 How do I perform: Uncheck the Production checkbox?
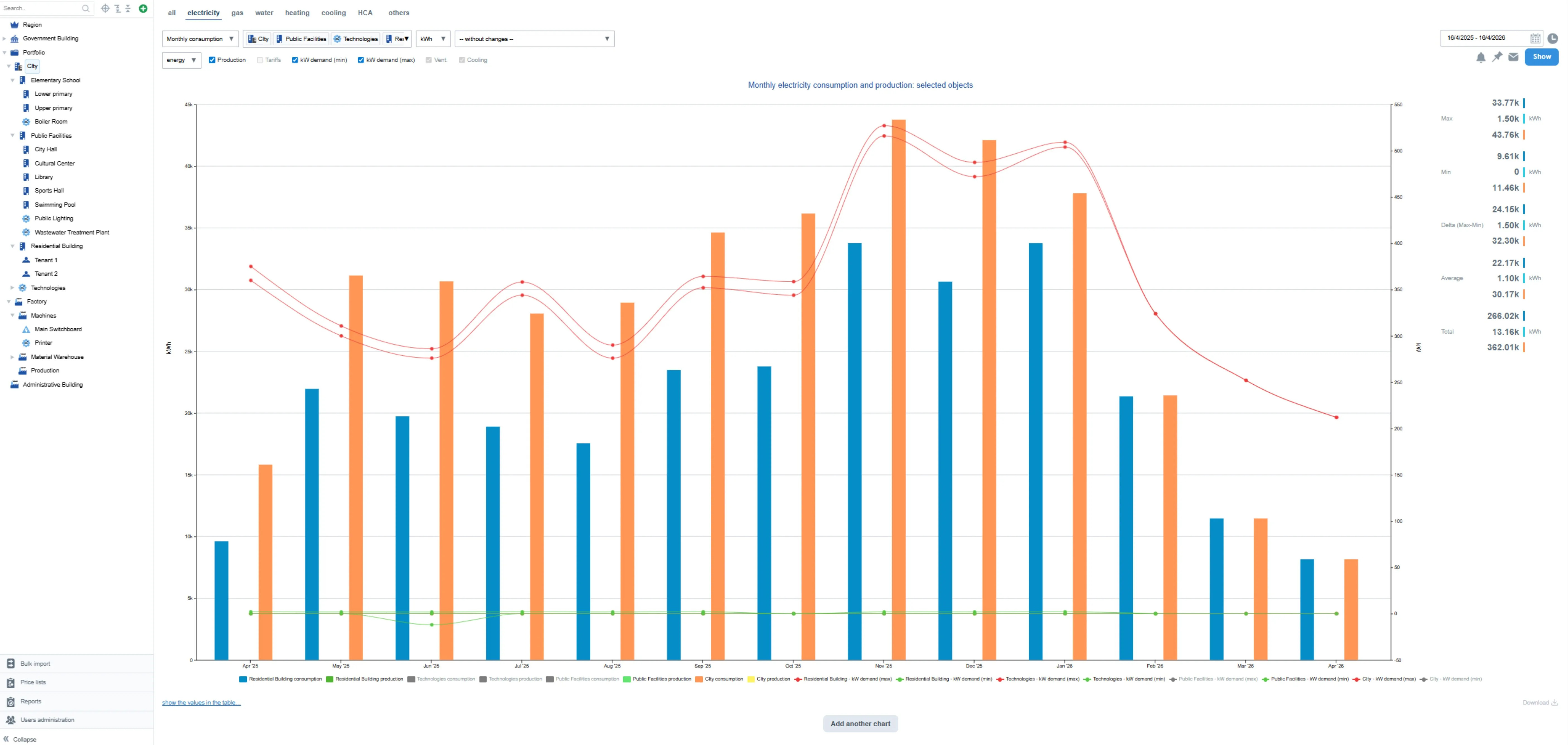coord(212,60)
